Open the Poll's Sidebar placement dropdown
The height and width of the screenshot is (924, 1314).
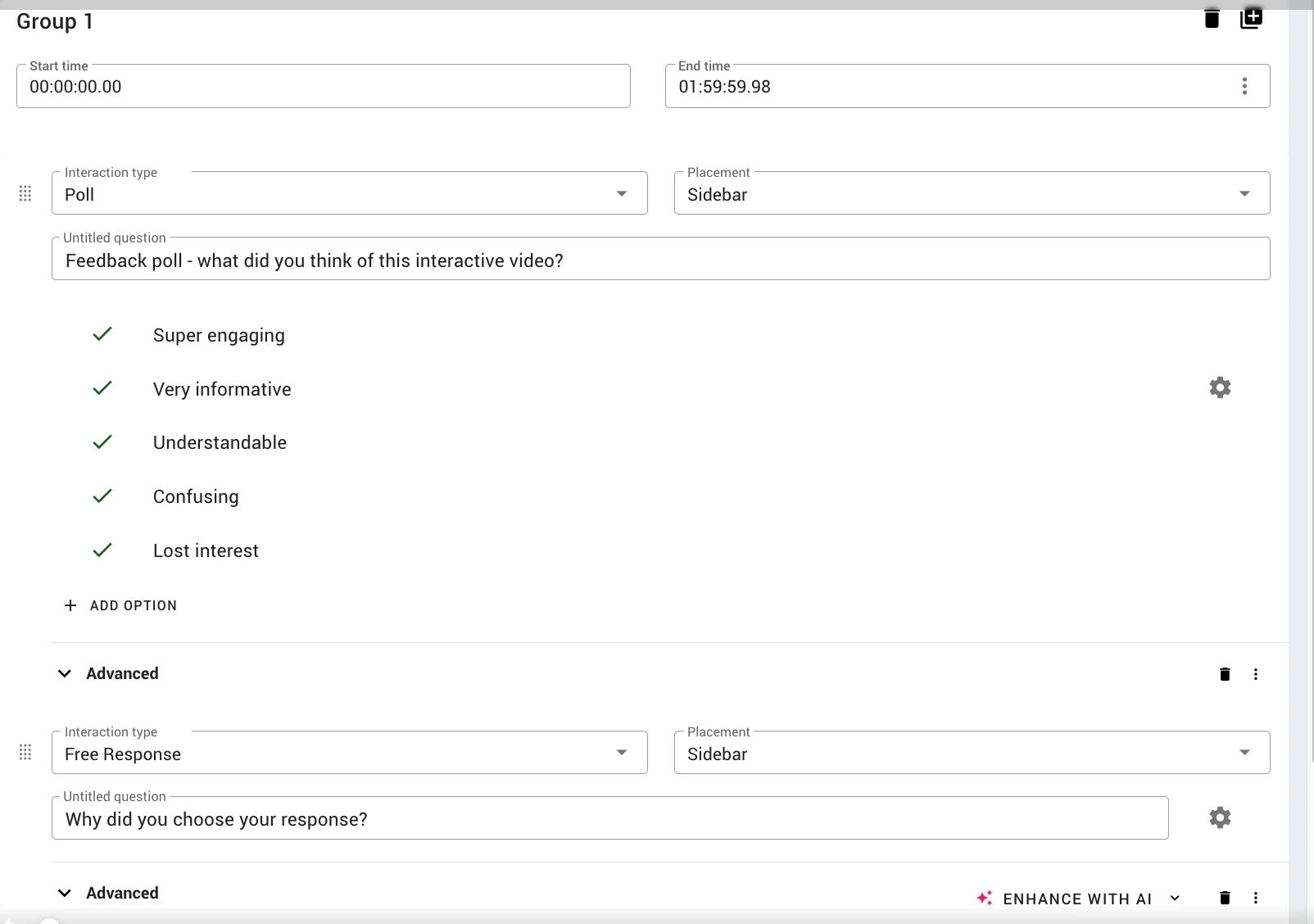coord(972,193)
